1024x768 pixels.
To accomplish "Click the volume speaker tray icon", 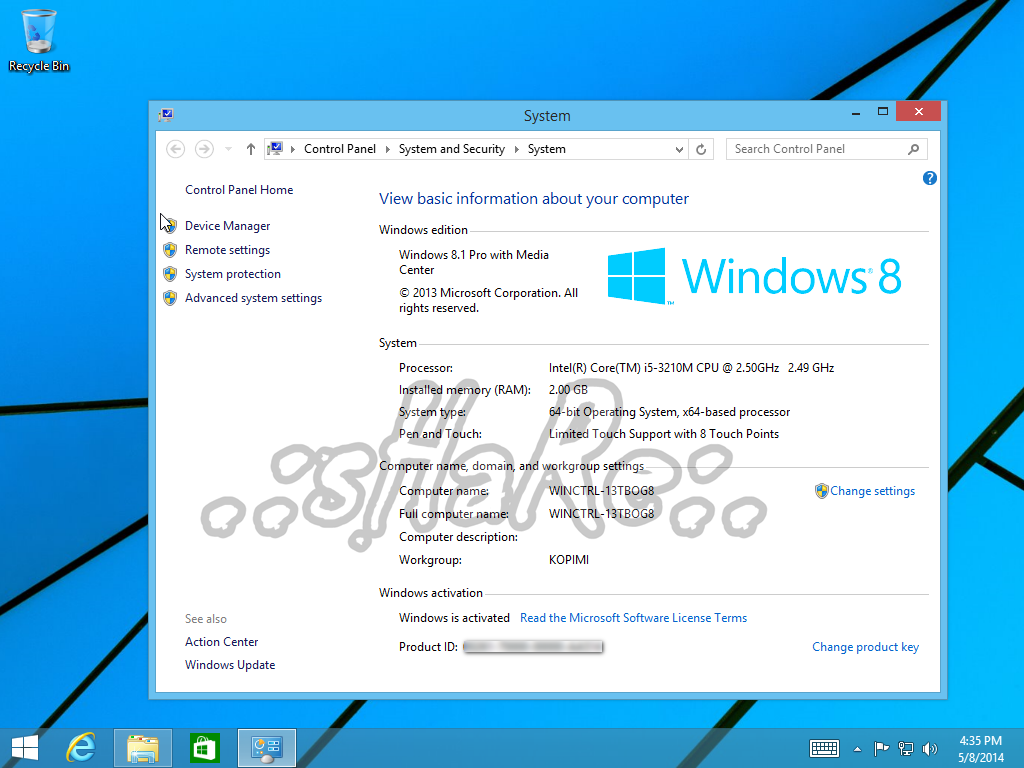I will coord(929,748).
